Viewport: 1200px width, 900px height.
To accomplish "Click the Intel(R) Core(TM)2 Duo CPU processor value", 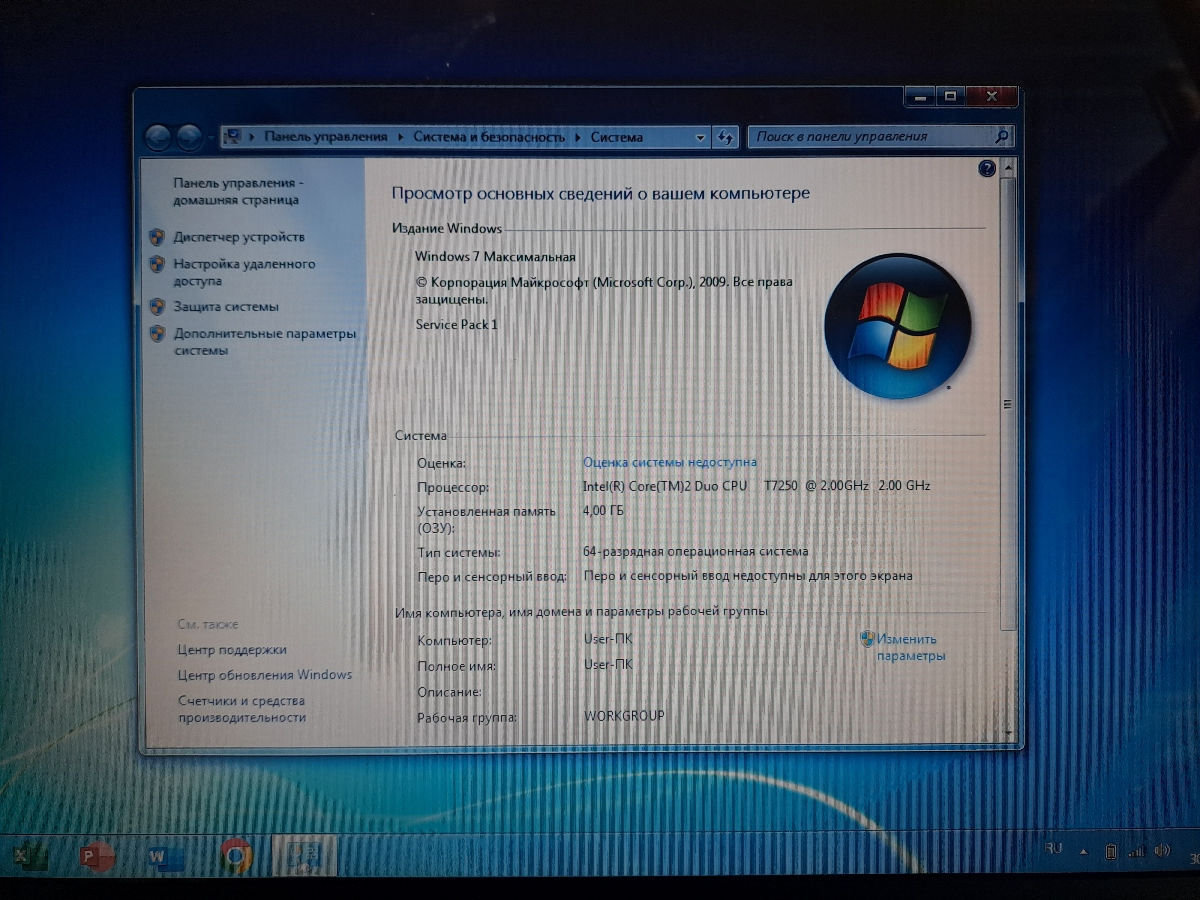I will [x=756, y=486].
